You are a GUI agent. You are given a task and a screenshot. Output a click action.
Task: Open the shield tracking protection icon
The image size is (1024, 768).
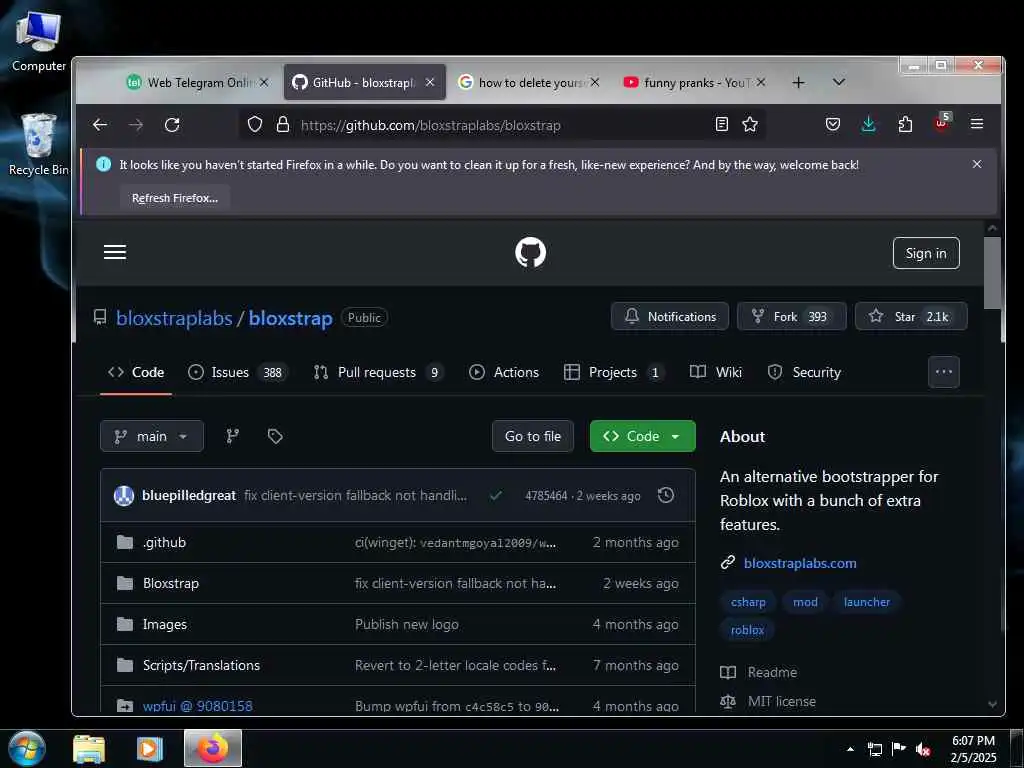pyautogui.click(x=255, y=125)
